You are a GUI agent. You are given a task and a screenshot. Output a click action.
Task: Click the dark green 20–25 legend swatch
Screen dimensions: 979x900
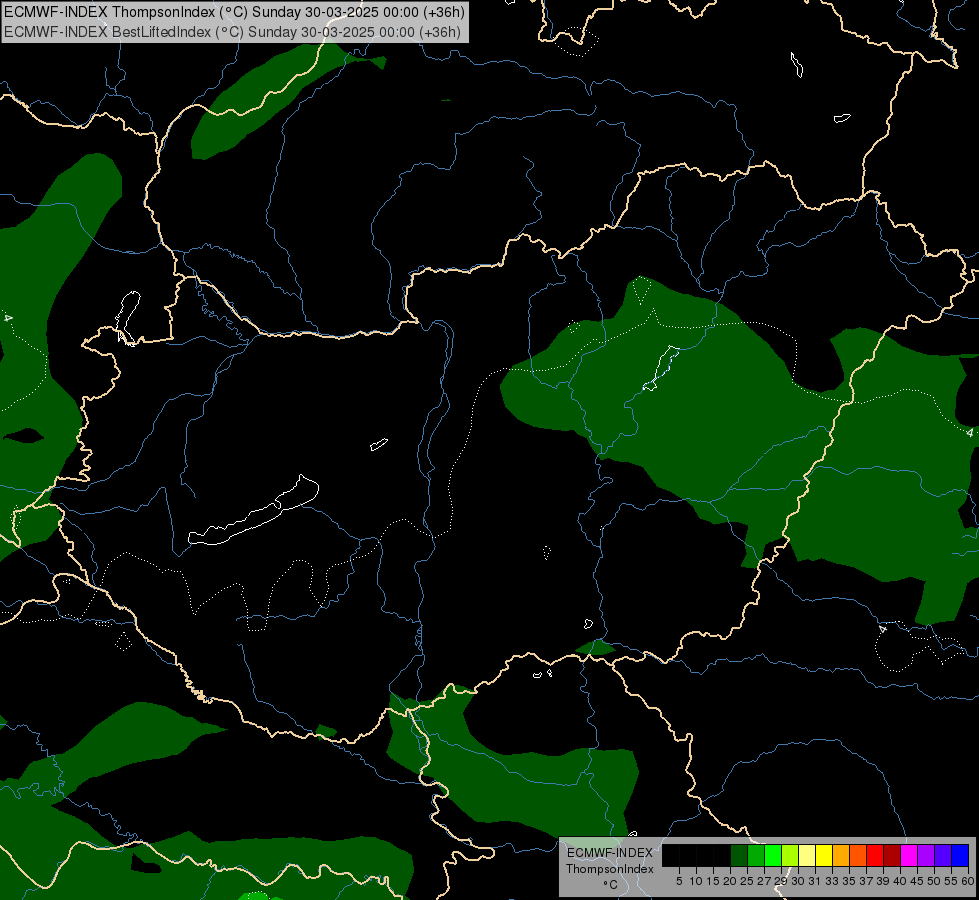[739, 855]
